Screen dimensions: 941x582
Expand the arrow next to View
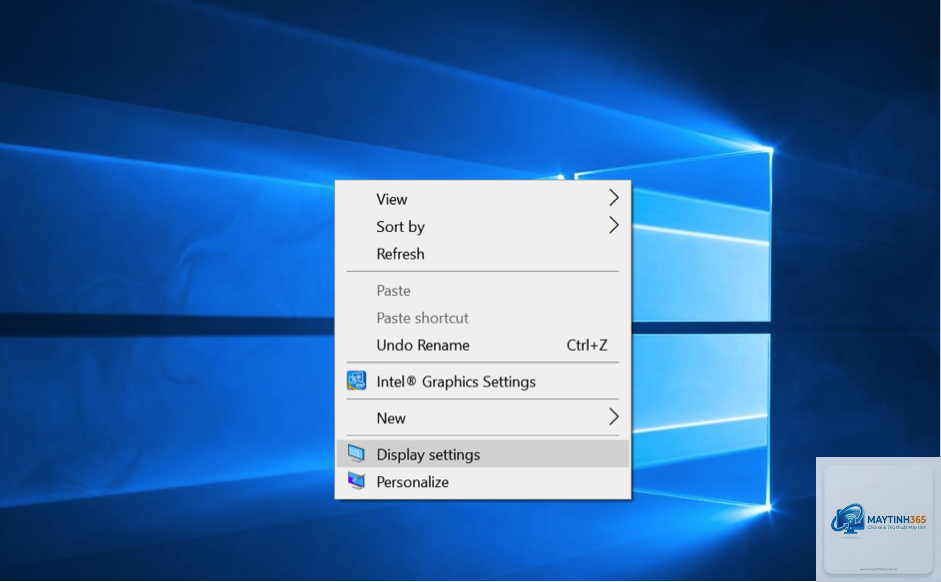tap(613, 197)
